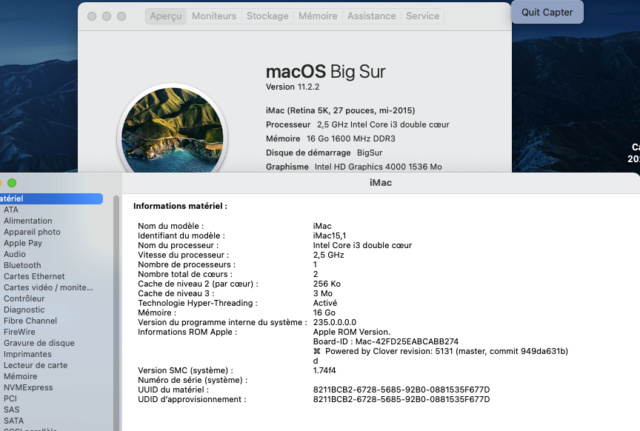This screenshot has height=431, width=640.
Task: Click the 3 Mo level 3 cache value
Action: pos(322,293)
